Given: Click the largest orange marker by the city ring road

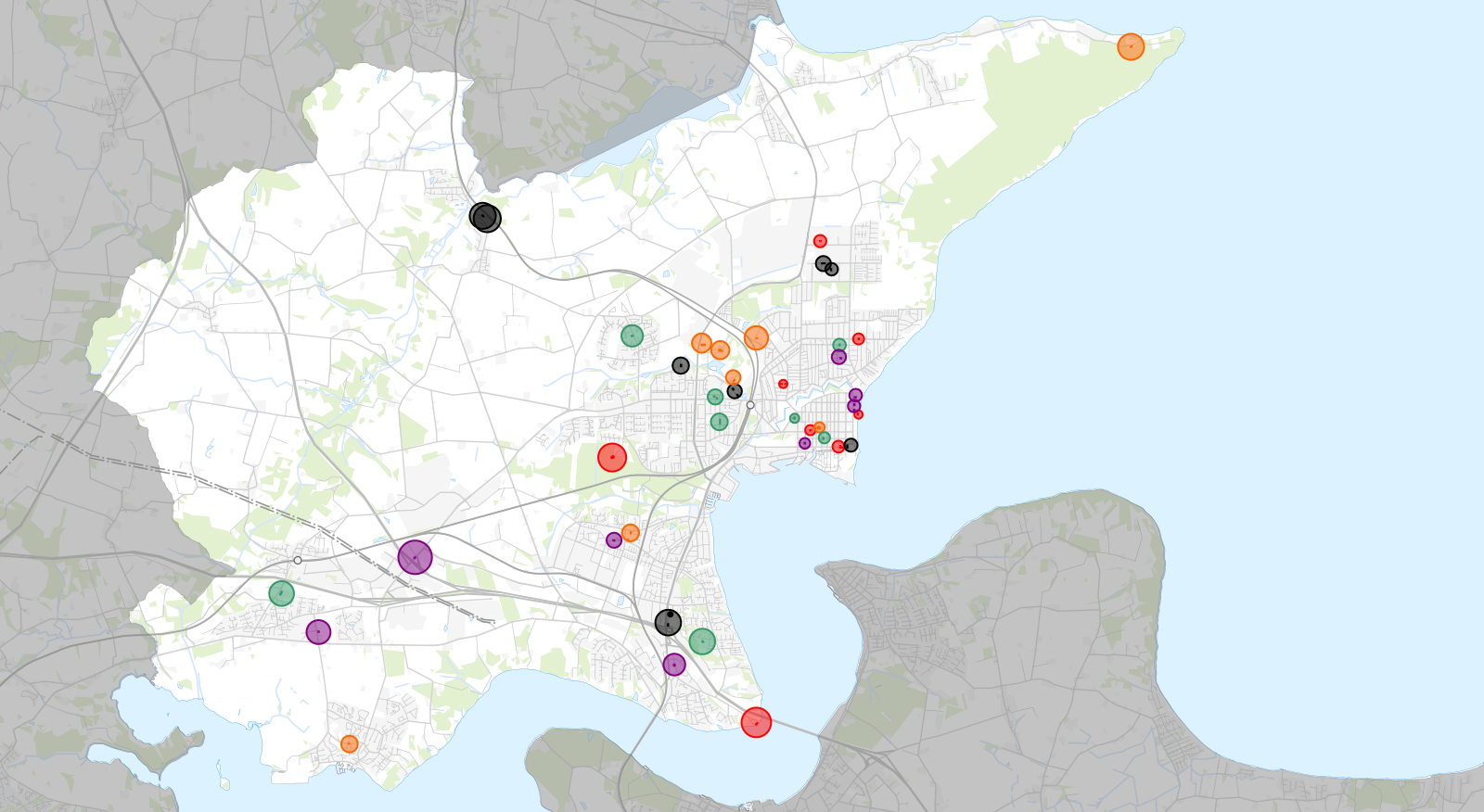Looking at the screenshot, I should tap(756, 337).
